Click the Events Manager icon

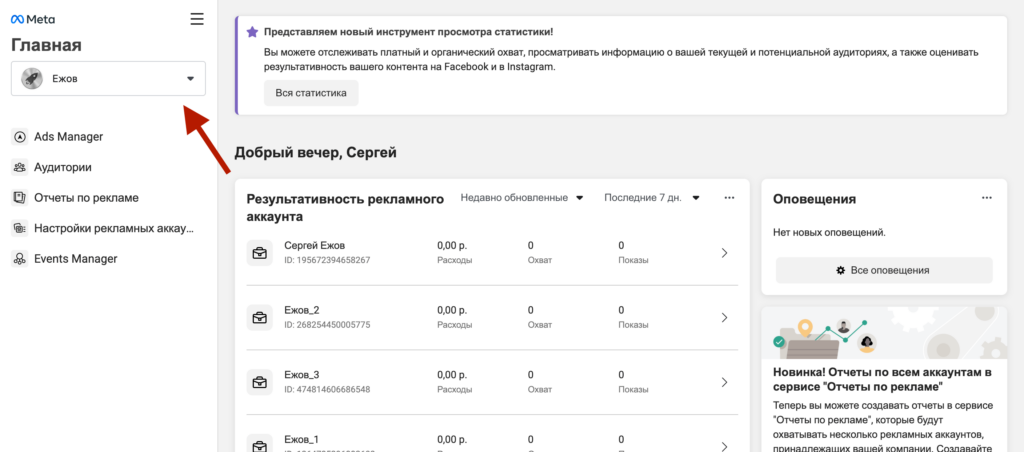coord(19,258)
